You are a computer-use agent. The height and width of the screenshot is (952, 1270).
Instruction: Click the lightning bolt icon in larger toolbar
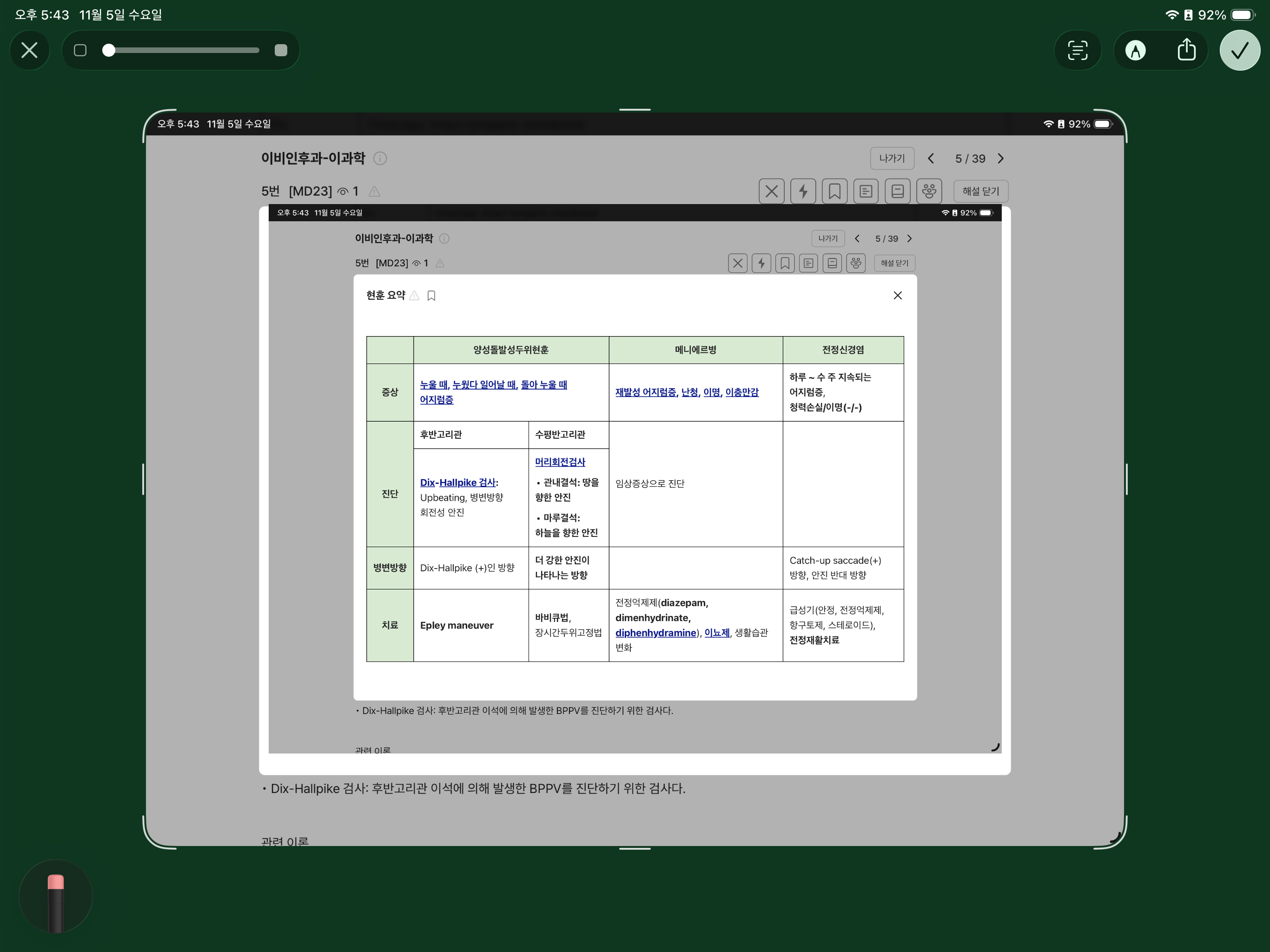tap(803, 191)
